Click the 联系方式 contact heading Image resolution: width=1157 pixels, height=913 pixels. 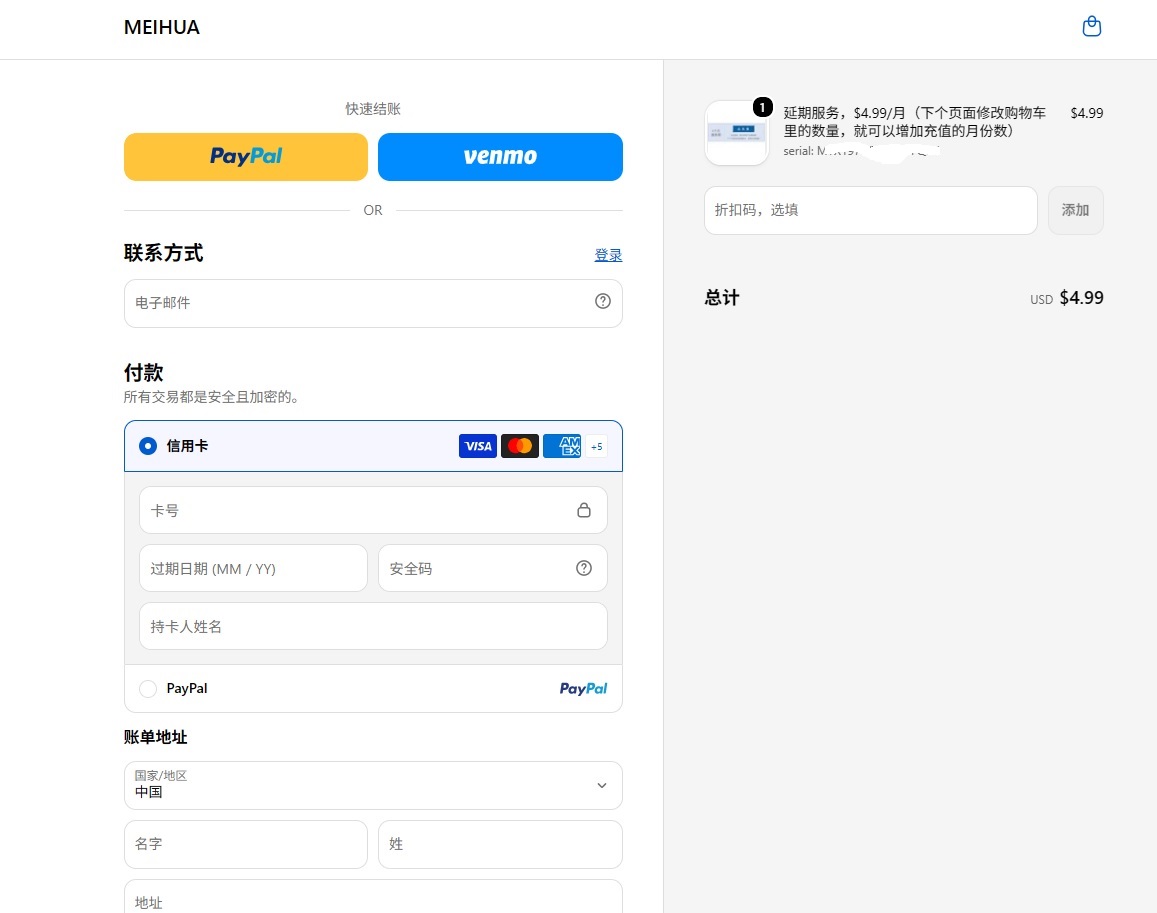pyautogui.click(x=164, y=253)
